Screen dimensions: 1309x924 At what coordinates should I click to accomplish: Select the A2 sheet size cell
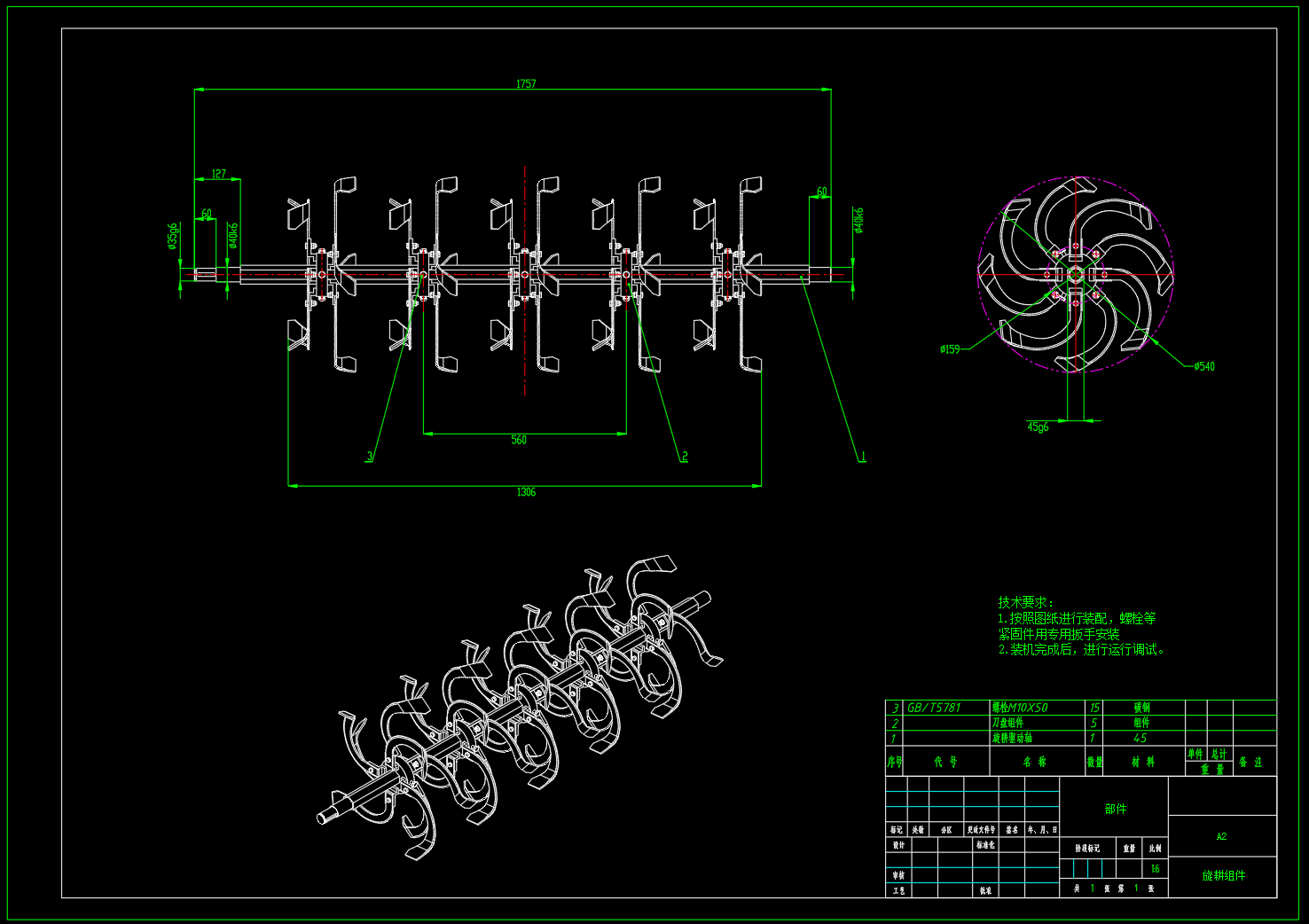(x=1222, y=836)
